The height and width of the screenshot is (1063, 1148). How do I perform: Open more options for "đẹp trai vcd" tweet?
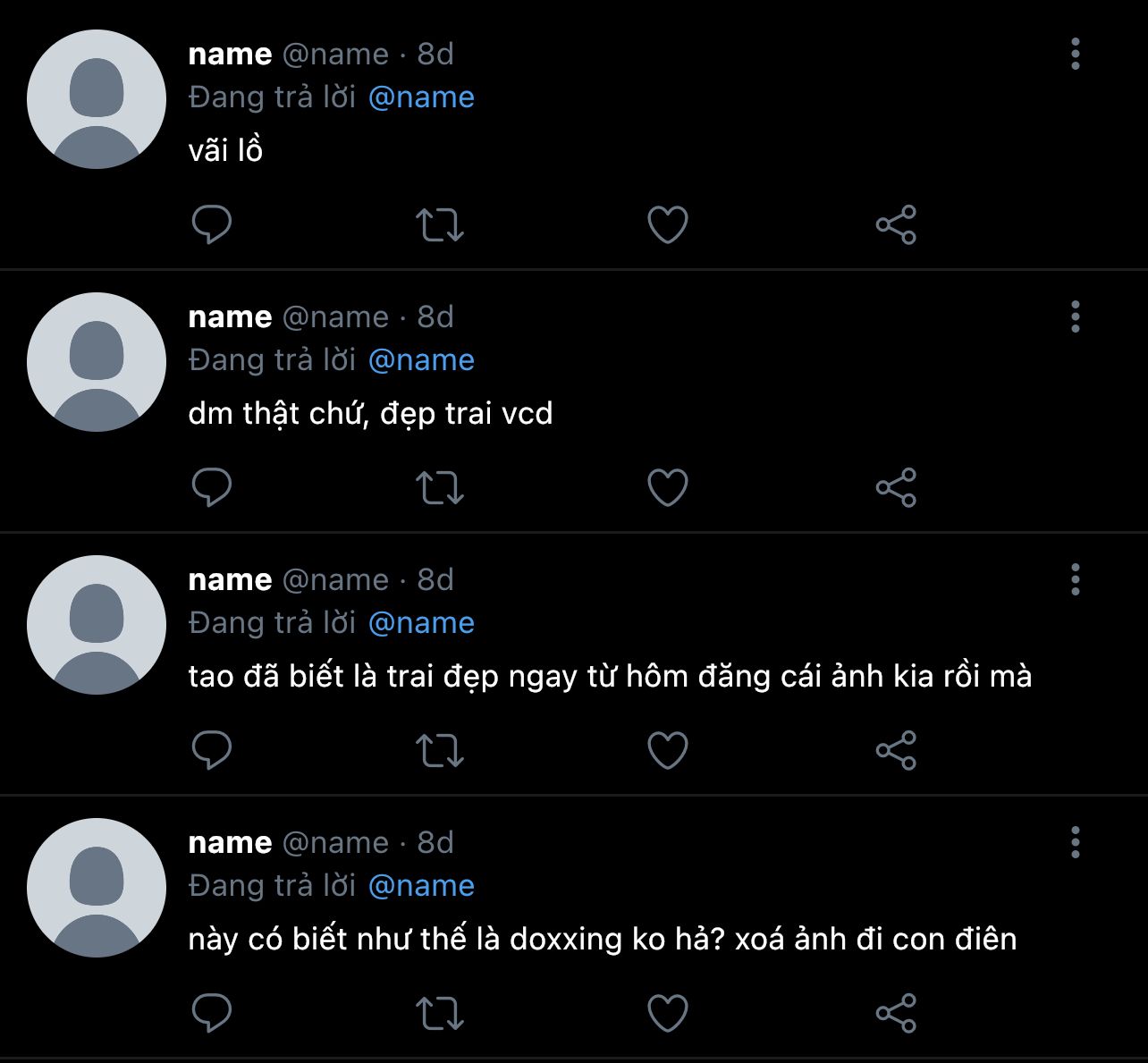coord(1076,316)
